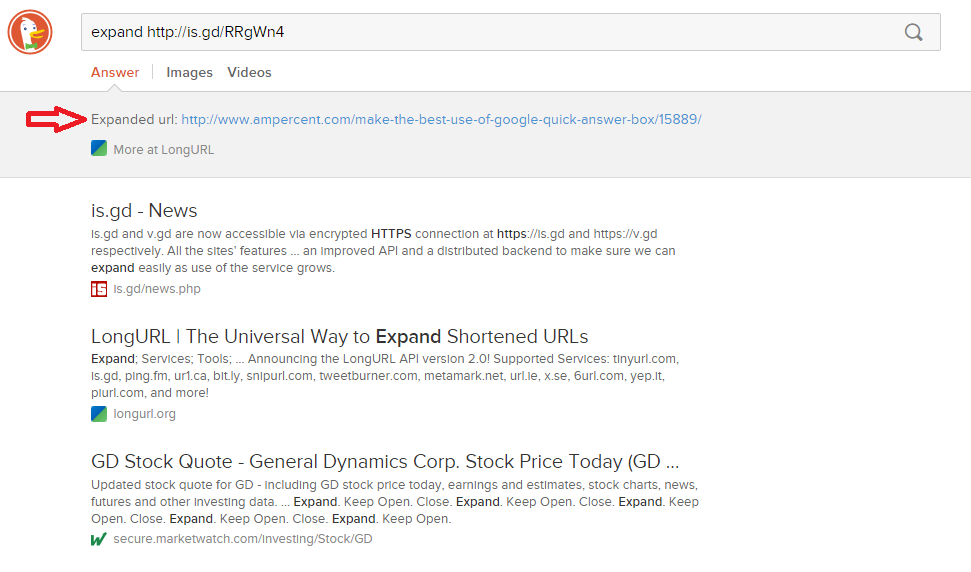This screenshot has width=971, height=572.
Task: Open the expanded ampercent.com URL
Action: (x=441, y=119)
